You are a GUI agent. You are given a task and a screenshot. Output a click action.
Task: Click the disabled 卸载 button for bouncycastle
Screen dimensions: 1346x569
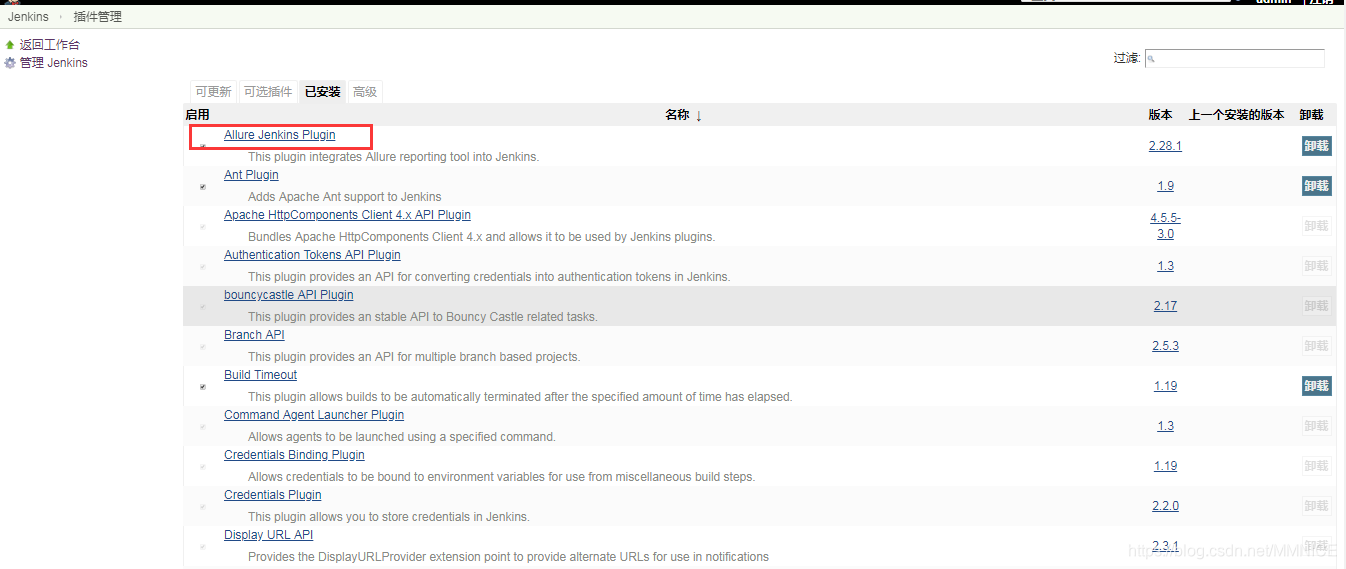[1316, 306]
